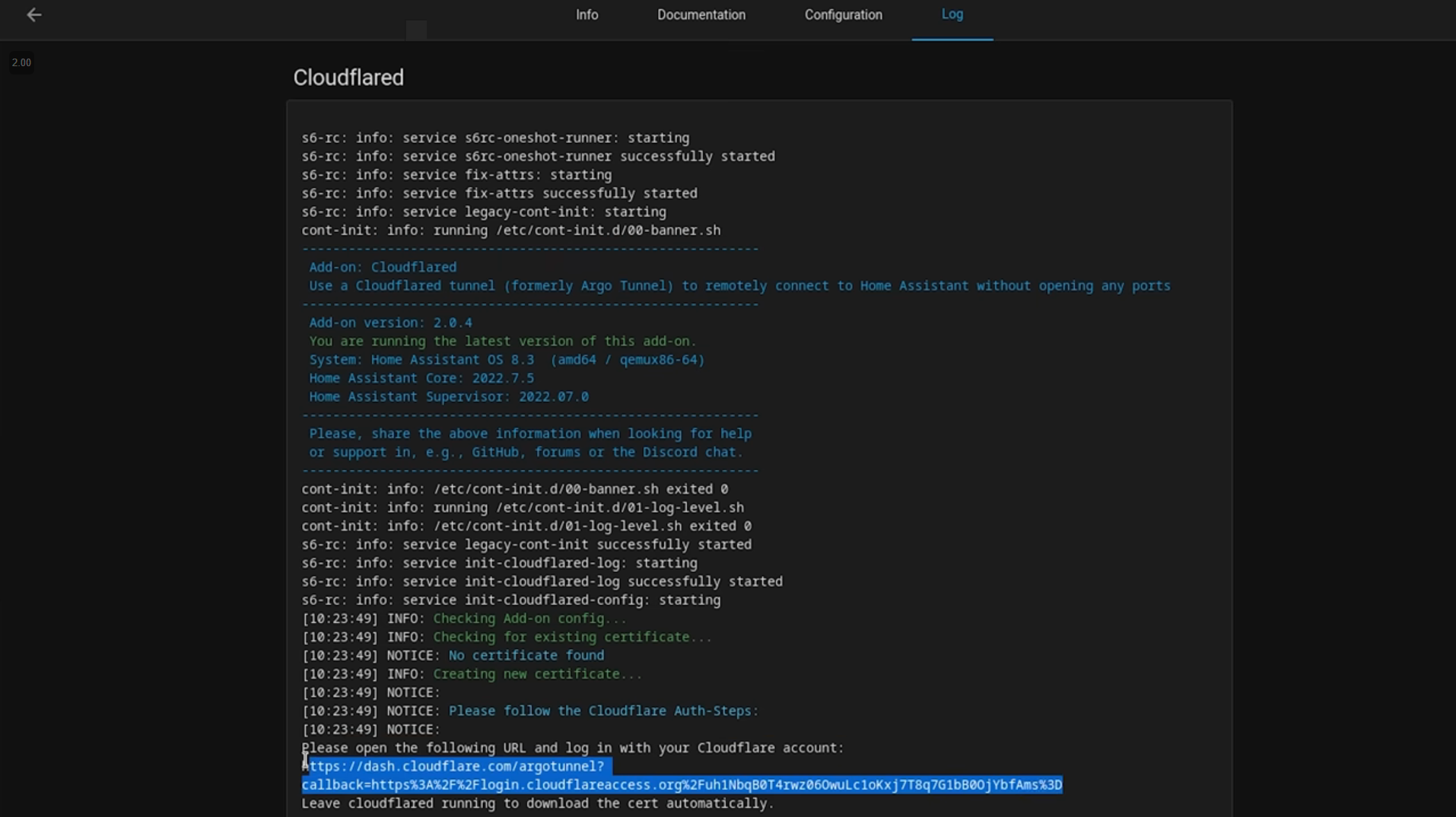Image resolution: width=1456 pixels, height=817 pixels.
Task: Click 'Home Assistant Supervisor: 2022.07.0' line
Action: pyautogui.click(x=449, y=396)
